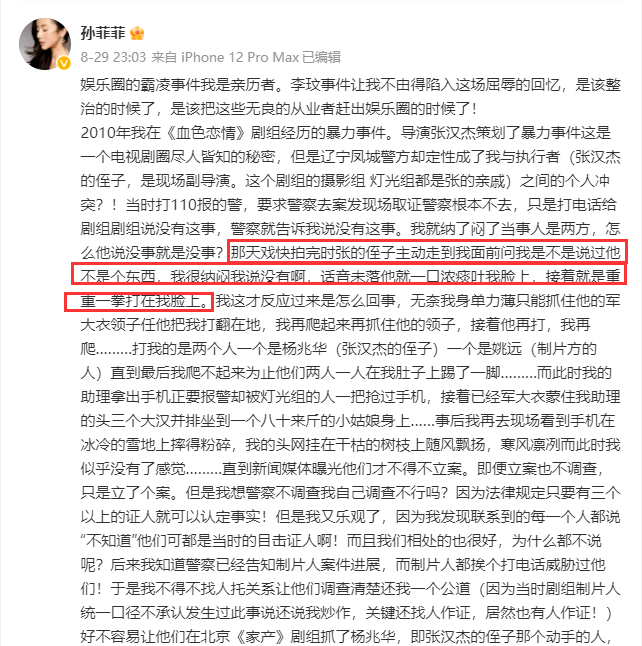Click highlighted line starting 不是个东西

[349, 275]
